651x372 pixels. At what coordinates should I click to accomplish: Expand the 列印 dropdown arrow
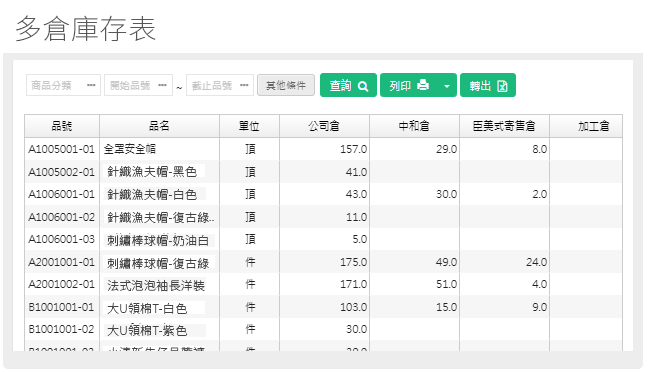pos(447,86)
